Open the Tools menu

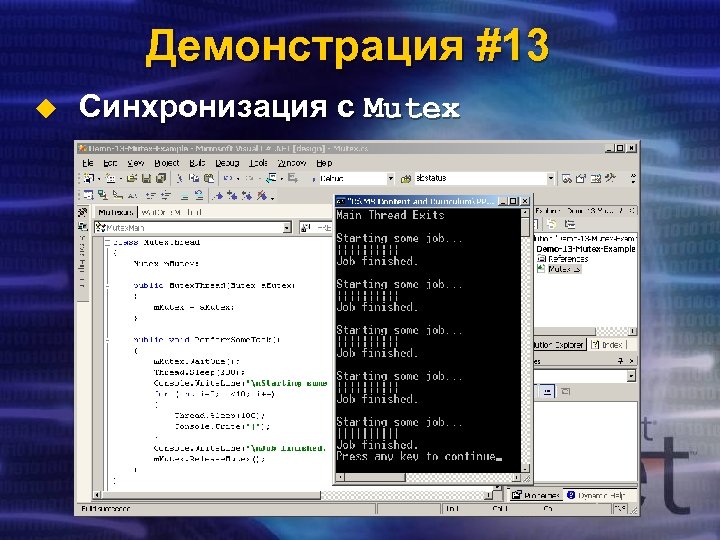(259, 163)
